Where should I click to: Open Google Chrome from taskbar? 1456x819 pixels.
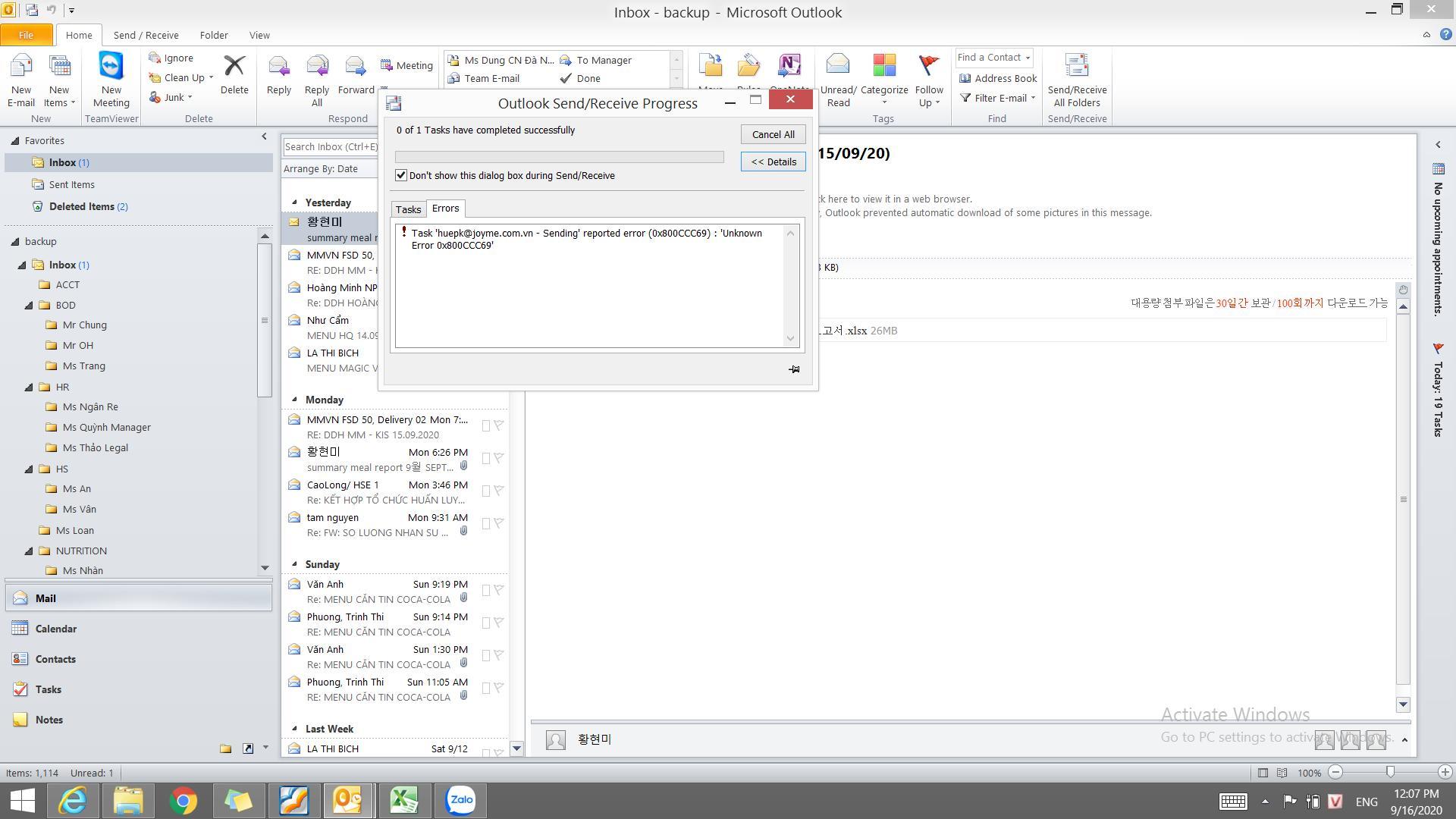[x=184, y=801]
